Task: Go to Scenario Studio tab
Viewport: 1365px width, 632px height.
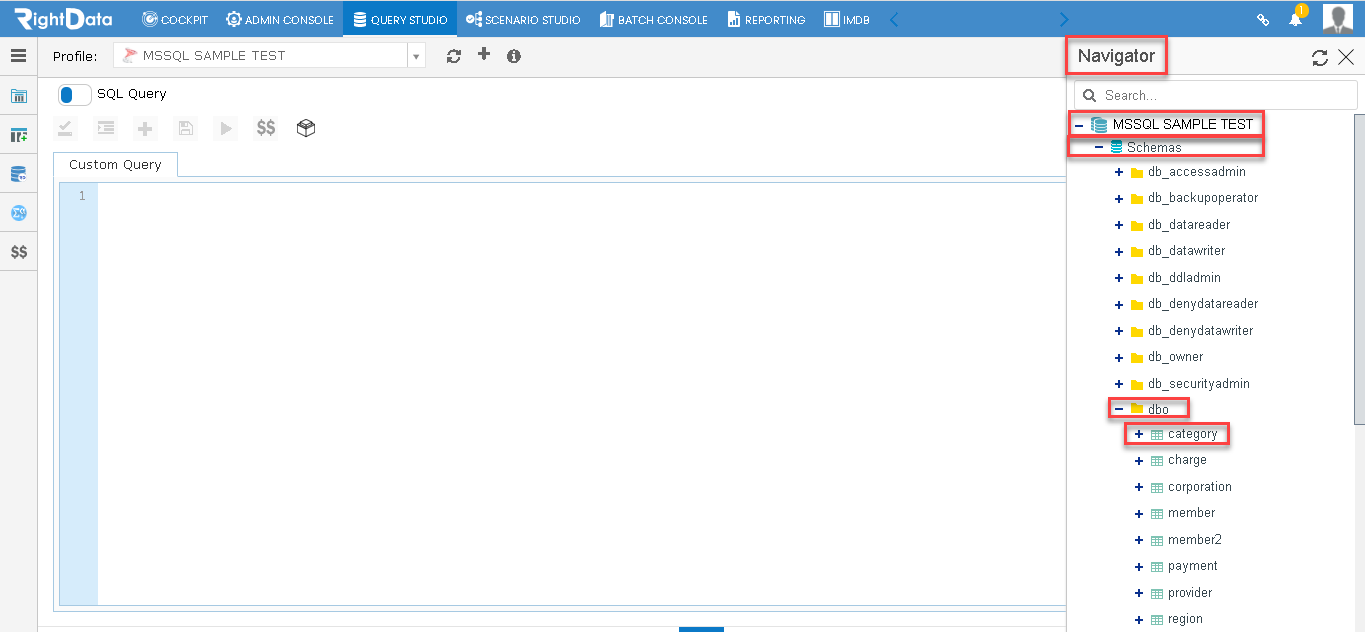Action: coord(523,19)
